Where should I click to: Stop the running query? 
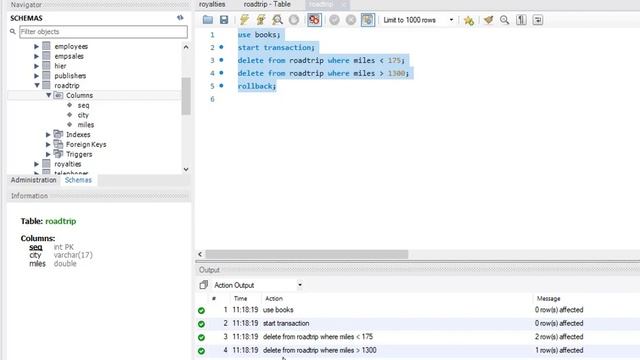(x=294, y=20)
